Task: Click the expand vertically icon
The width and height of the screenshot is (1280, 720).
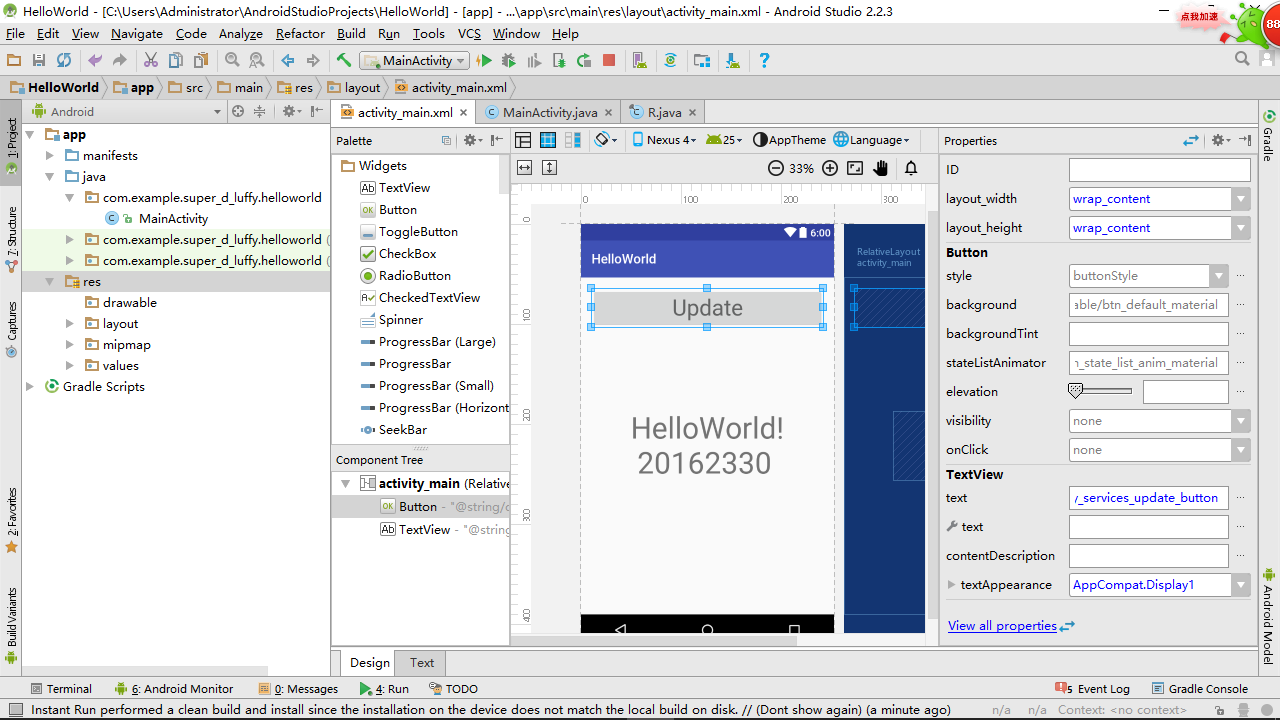Action: point(549,168)
